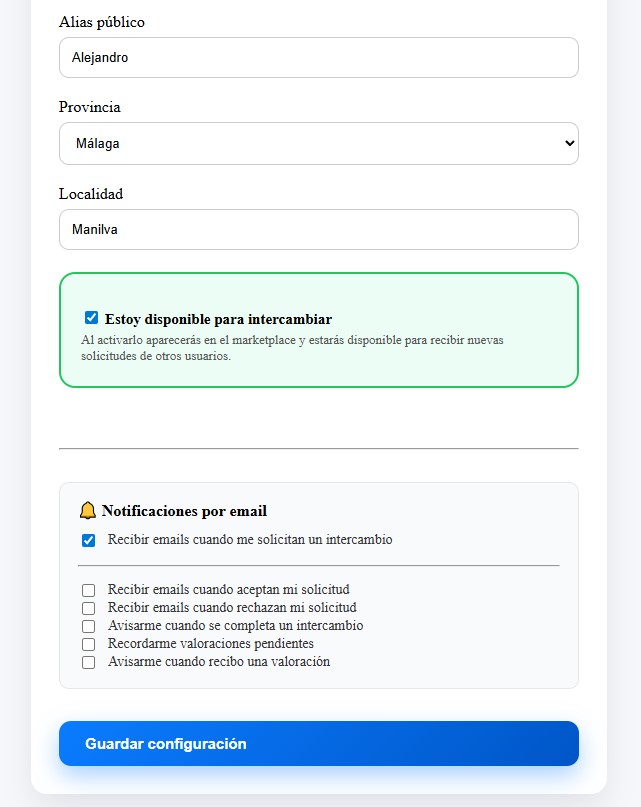
Task: Click the text 'Alejandro' in the alias field
Action: tap(96, 57)
